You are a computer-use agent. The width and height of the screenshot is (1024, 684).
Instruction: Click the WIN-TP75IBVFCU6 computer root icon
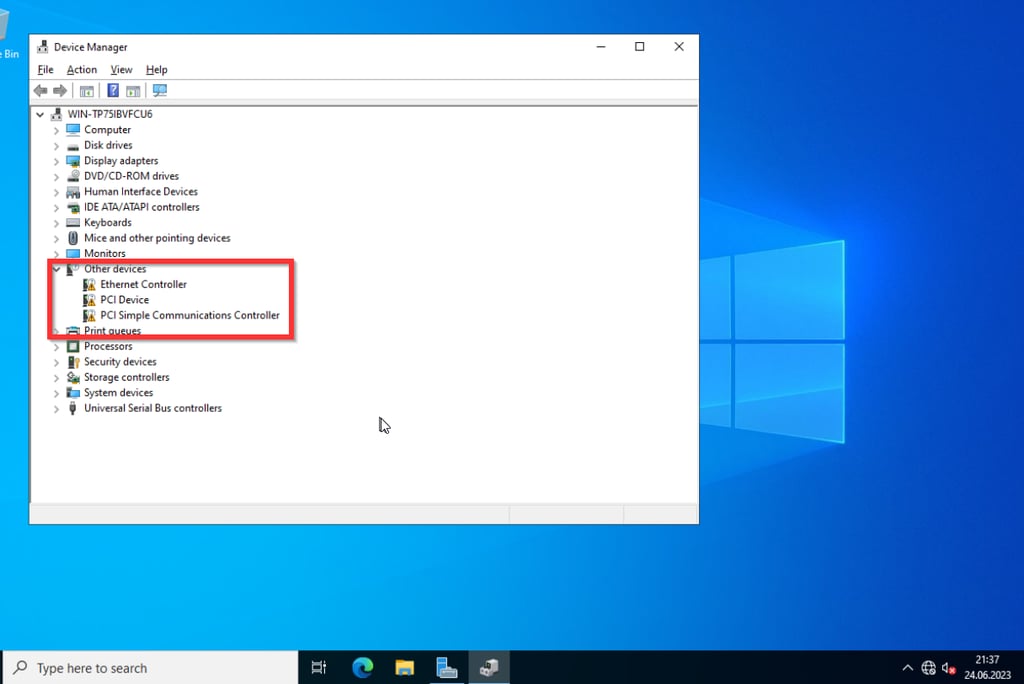(x=57, y=114)
